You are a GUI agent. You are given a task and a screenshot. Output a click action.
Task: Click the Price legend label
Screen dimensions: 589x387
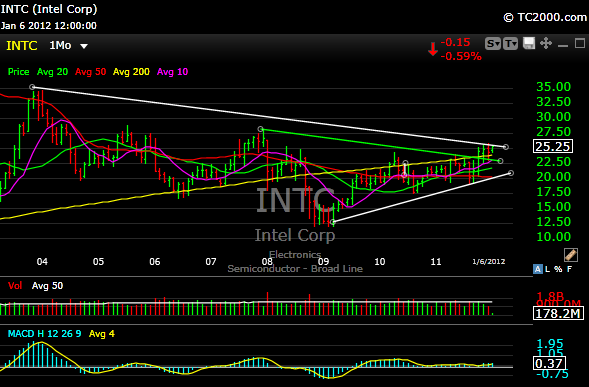pyautogui.click(x=18, y=72)
